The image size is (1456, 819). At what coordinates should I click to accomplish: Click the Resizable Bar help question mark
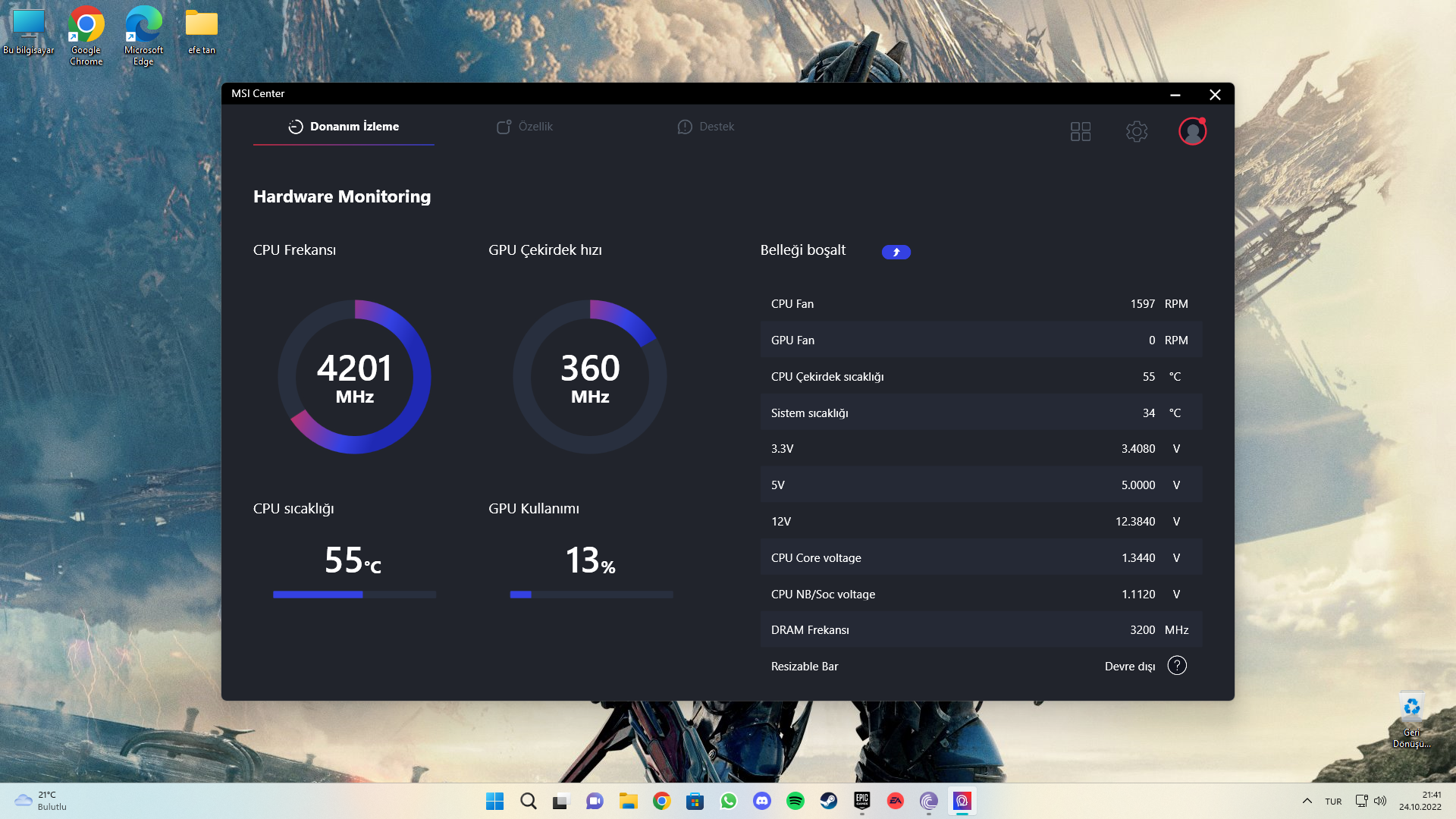click(x=1176, y=666)
